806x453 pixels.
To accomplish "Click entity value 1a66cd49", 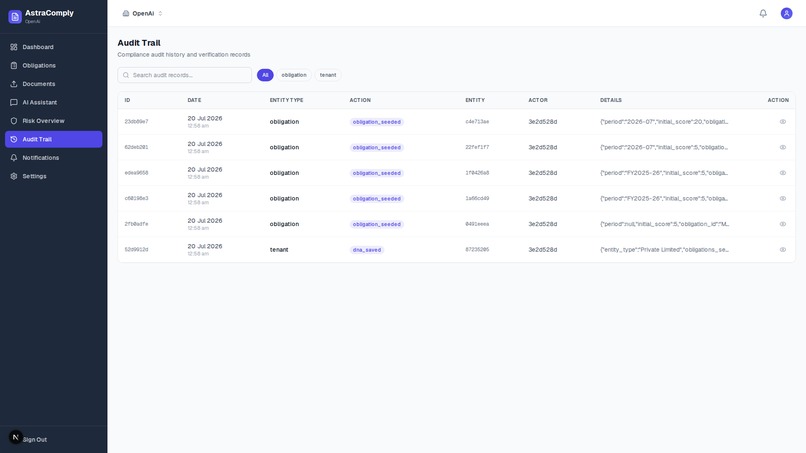I will [477, 198].
